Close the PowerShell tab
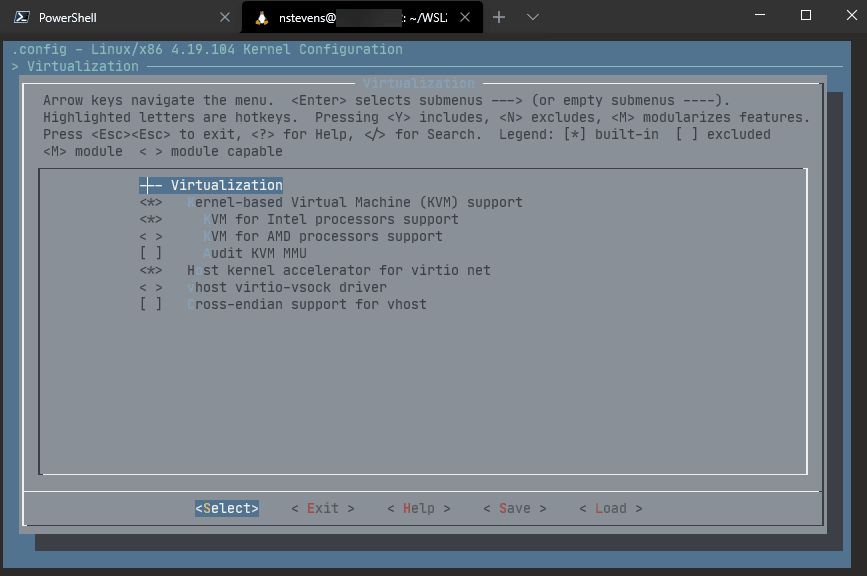This screenshot has width=867, height=576. 224,17
